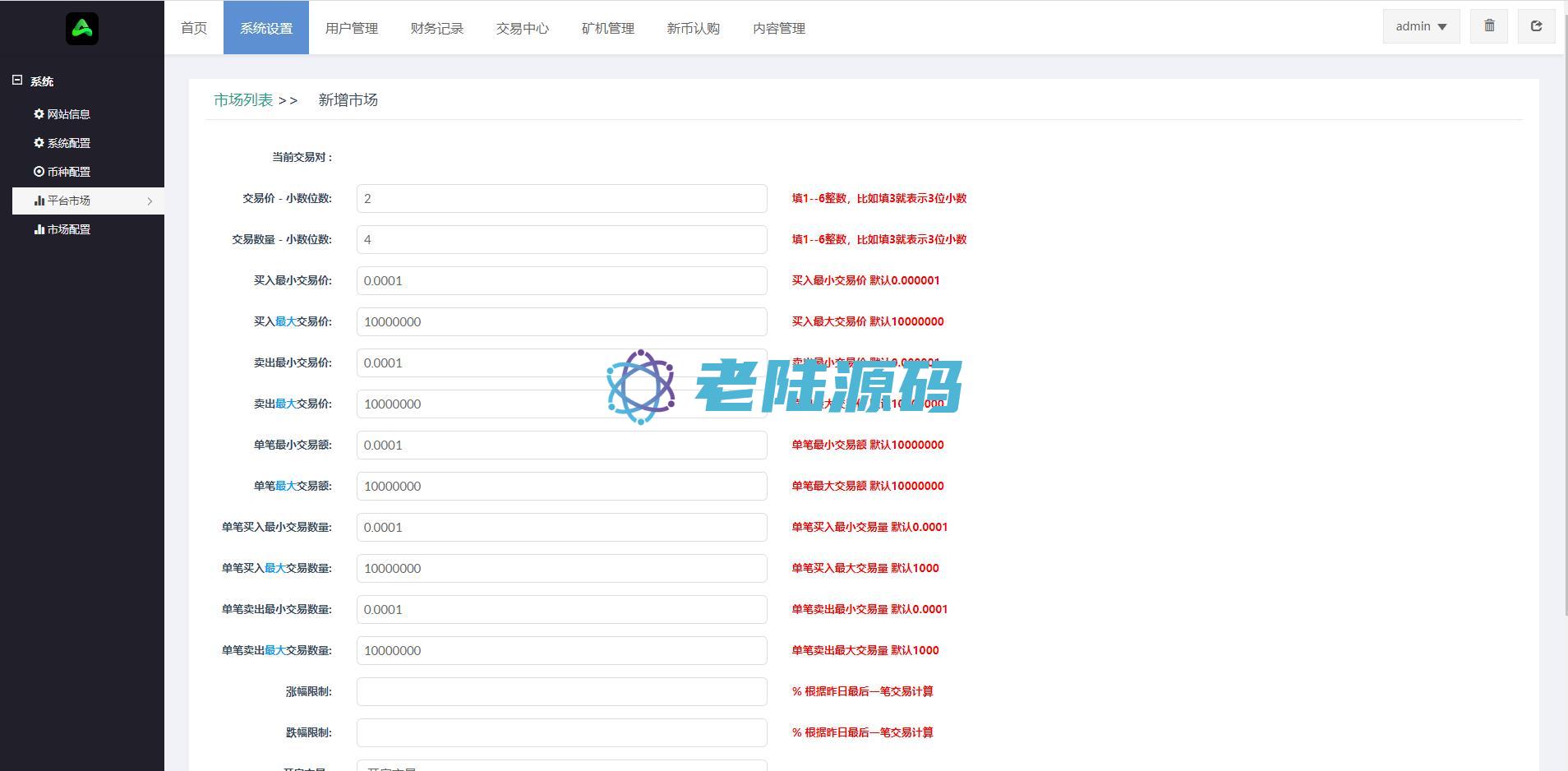Image resolution: width=1568 pixels, height=771 pixels.
Task: Select 平台市场 chart icon item
Action: pos(62,201)
